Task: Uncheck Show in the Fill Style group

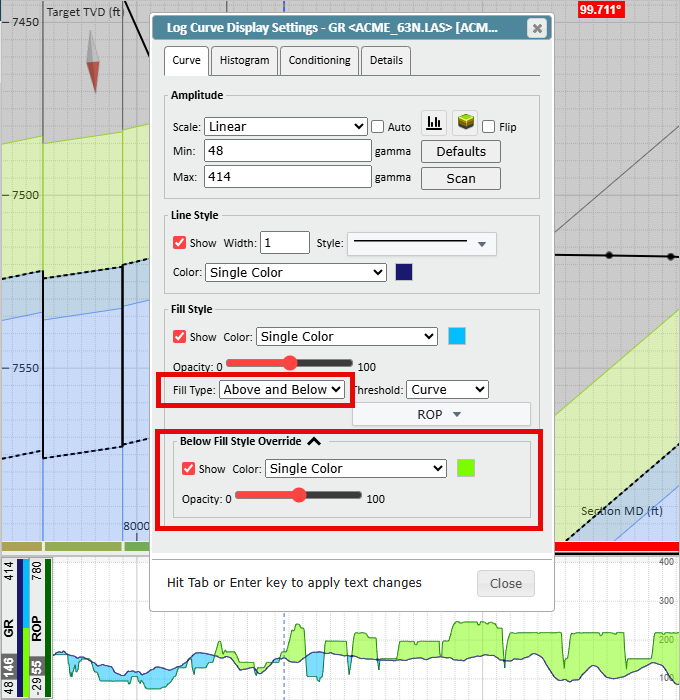Action: tap(179, 337)
